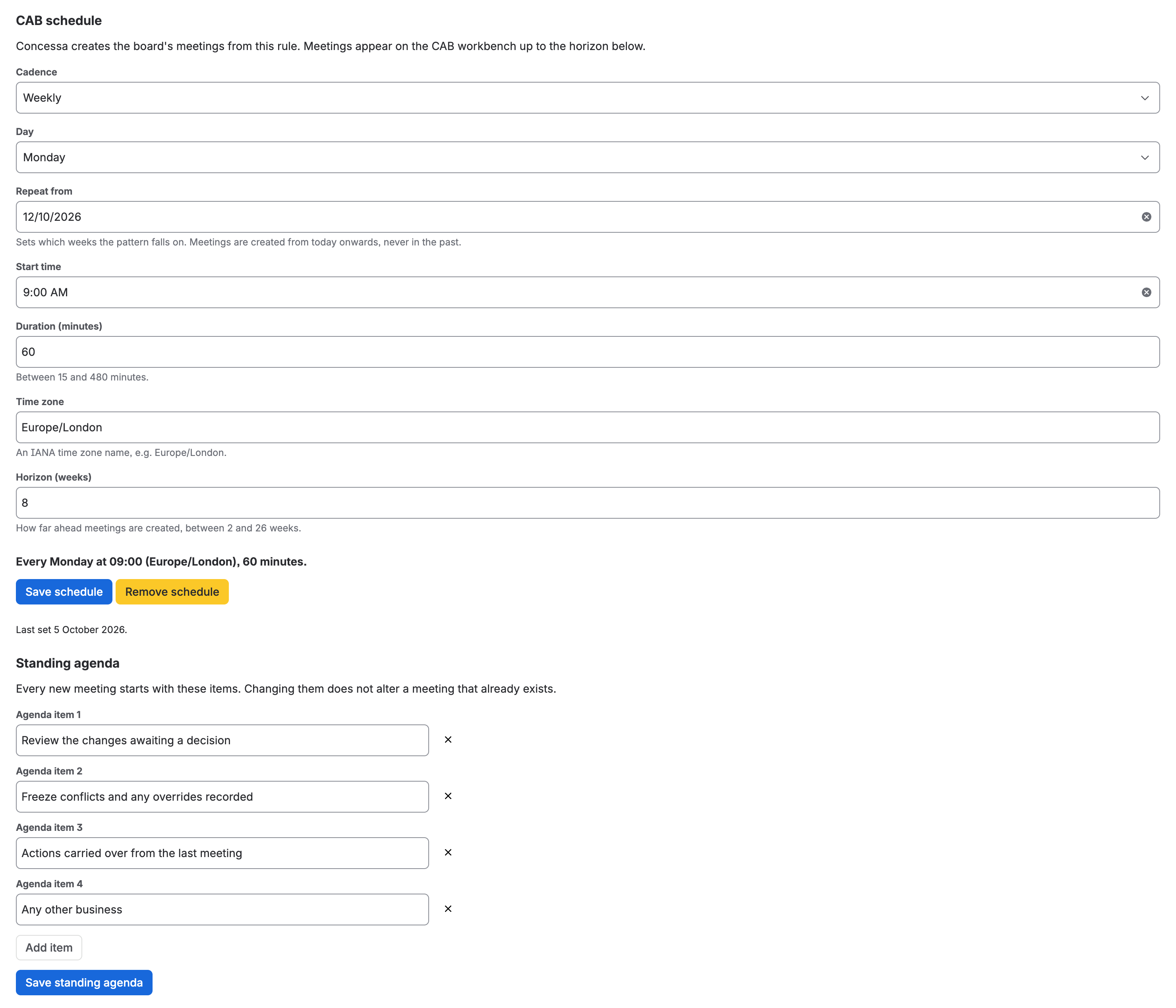Edit Agenda item 2 text field
The width and height of the screenshot is (1176, 1008).
(x=222, y=796)
